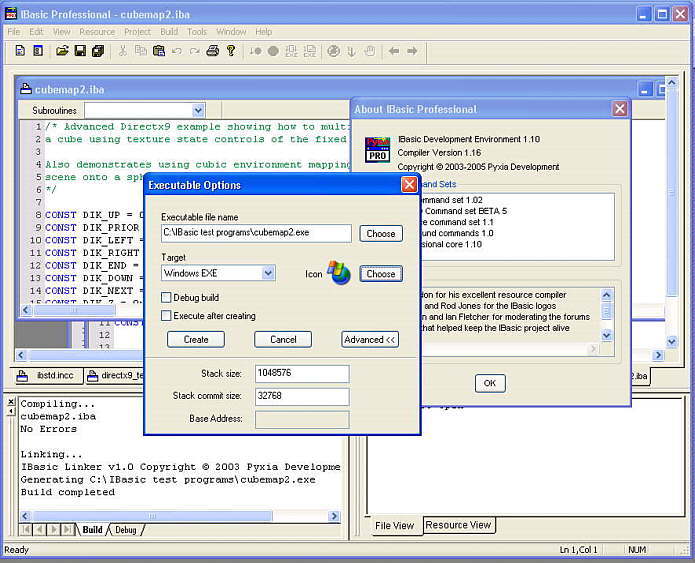Click Cancel in Executable Options
Viewport: 695px width, 563px height.
(x=283, y=340)
